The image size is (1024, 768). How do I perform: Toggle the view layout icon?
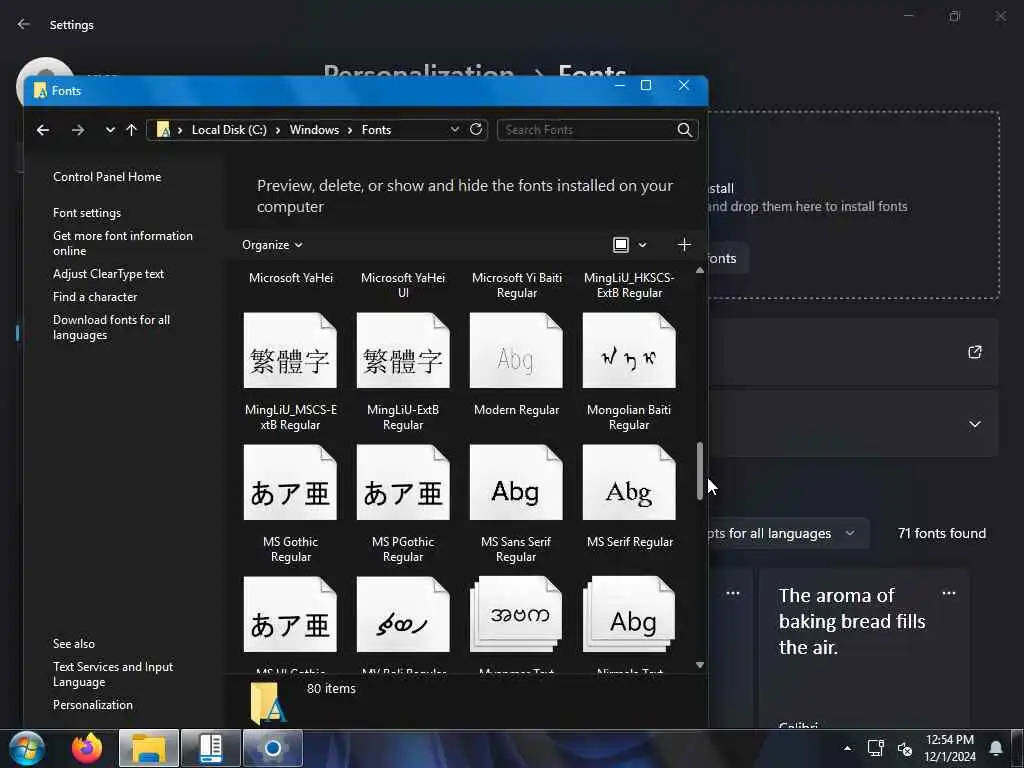point(620,245)
